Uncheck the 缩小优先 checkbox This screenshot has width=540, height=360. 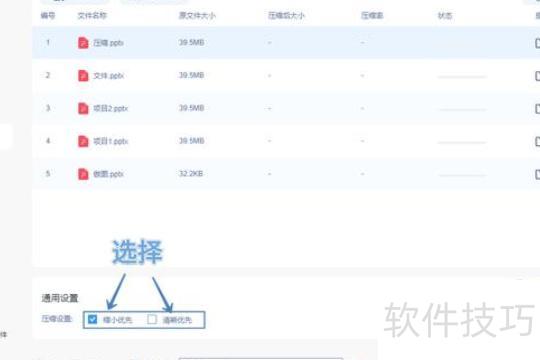coord(92,319)
